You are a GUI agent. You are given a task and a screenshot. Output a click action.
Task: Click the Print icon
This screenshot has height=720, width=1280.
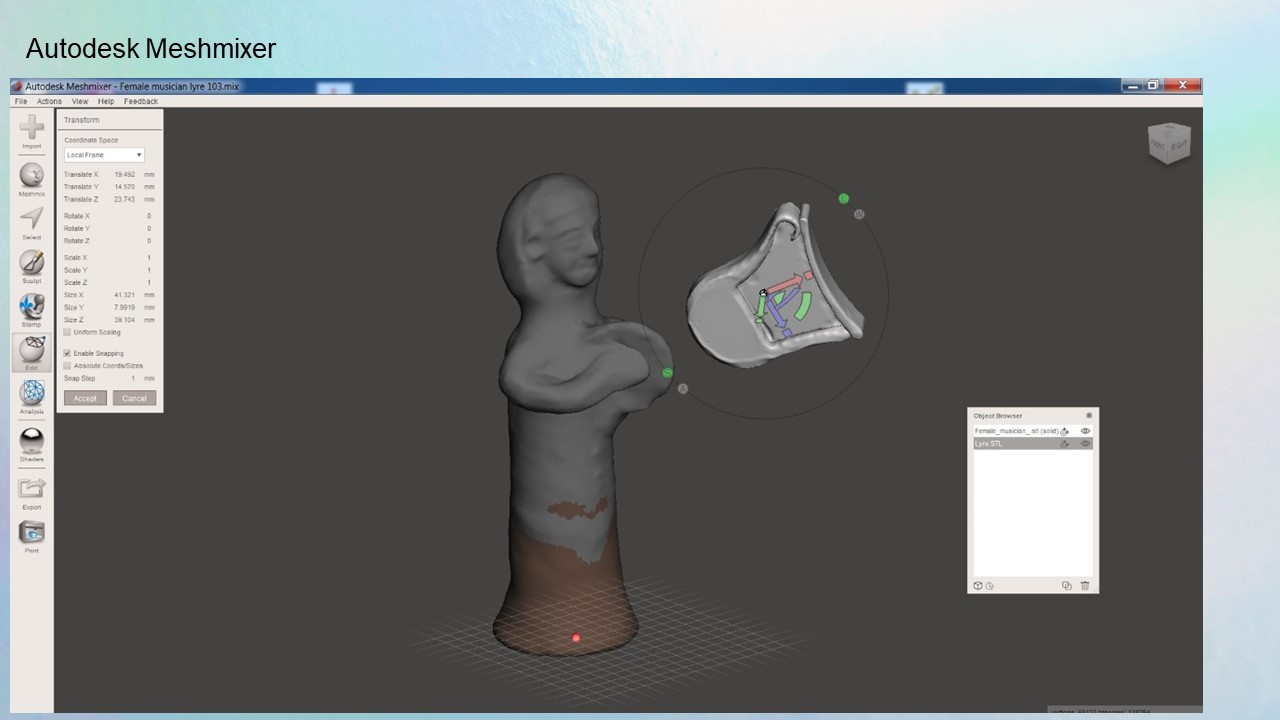click(x=32, y=532)
